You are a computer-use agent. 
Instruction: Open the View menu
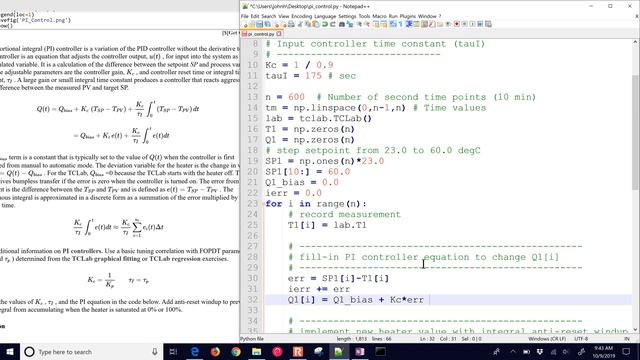284,16
